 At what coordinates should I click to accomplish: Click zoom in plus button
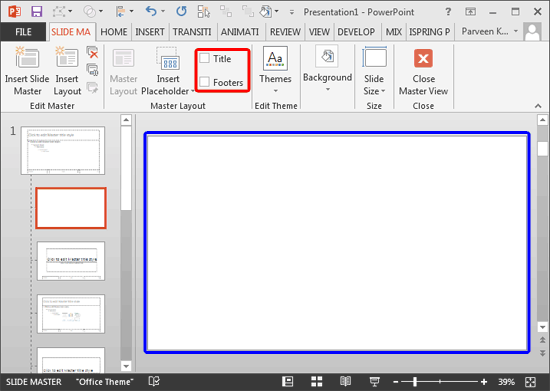[484, 382]
